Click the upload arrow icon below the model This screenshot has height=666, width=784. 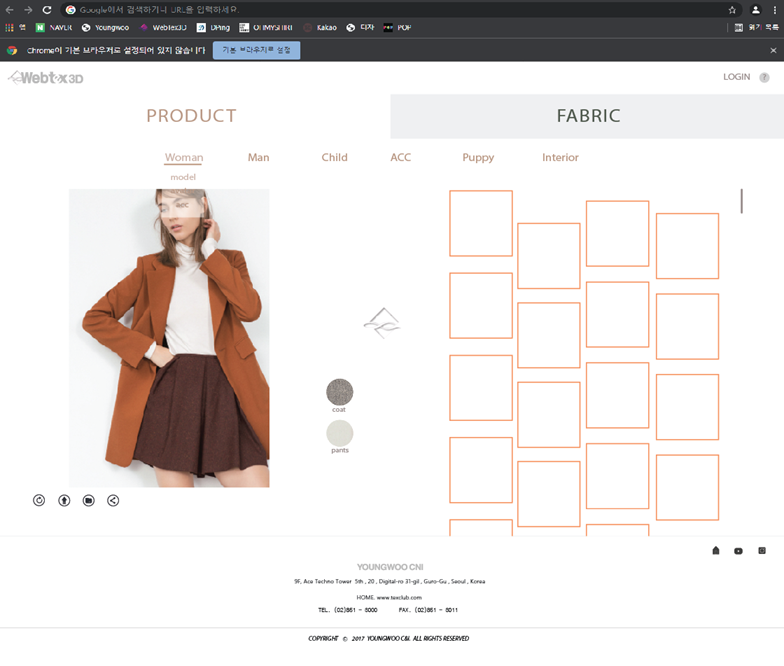point(64,500)
